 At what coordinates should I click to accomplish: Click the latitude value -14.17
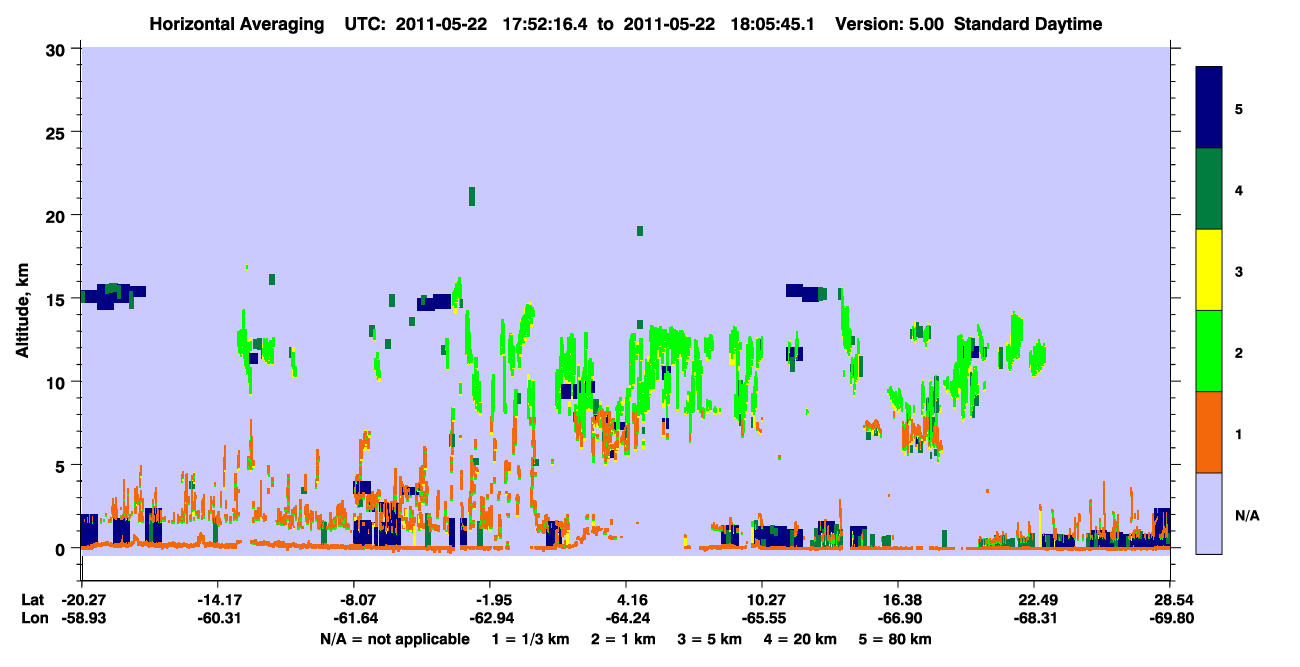pos(217,600)
